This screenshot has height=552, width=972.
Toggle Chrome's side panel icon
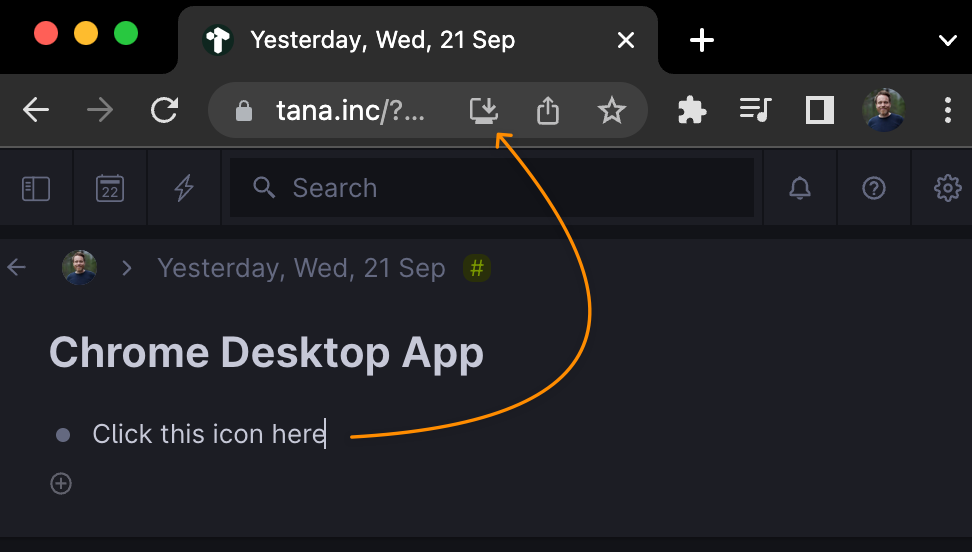(x=820, y=110)
